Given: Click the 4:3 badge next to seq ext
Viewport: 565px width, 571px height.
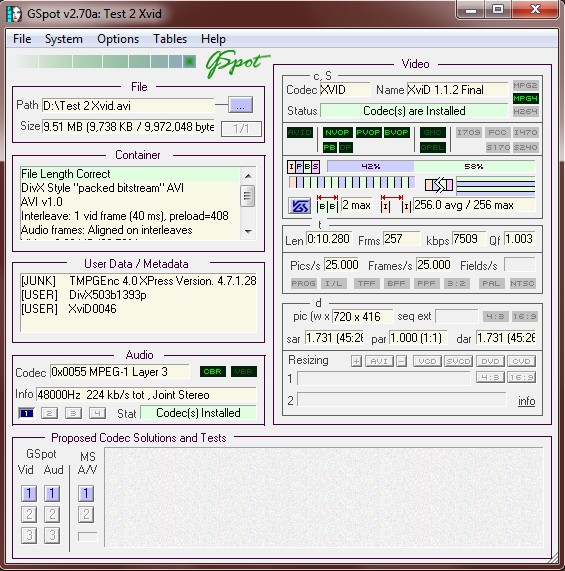Looking at the screenshot, I should [495, 316].
